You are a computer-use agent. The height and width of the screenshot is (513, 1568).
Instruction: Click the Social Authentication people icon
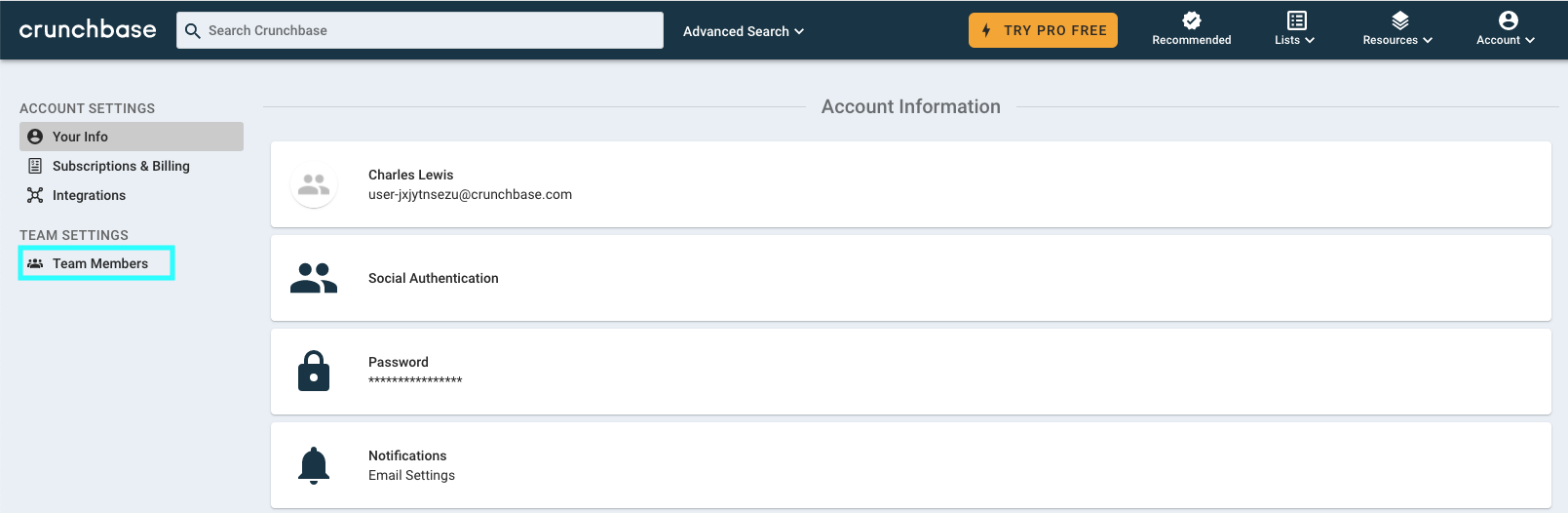(x=314, y=278)
